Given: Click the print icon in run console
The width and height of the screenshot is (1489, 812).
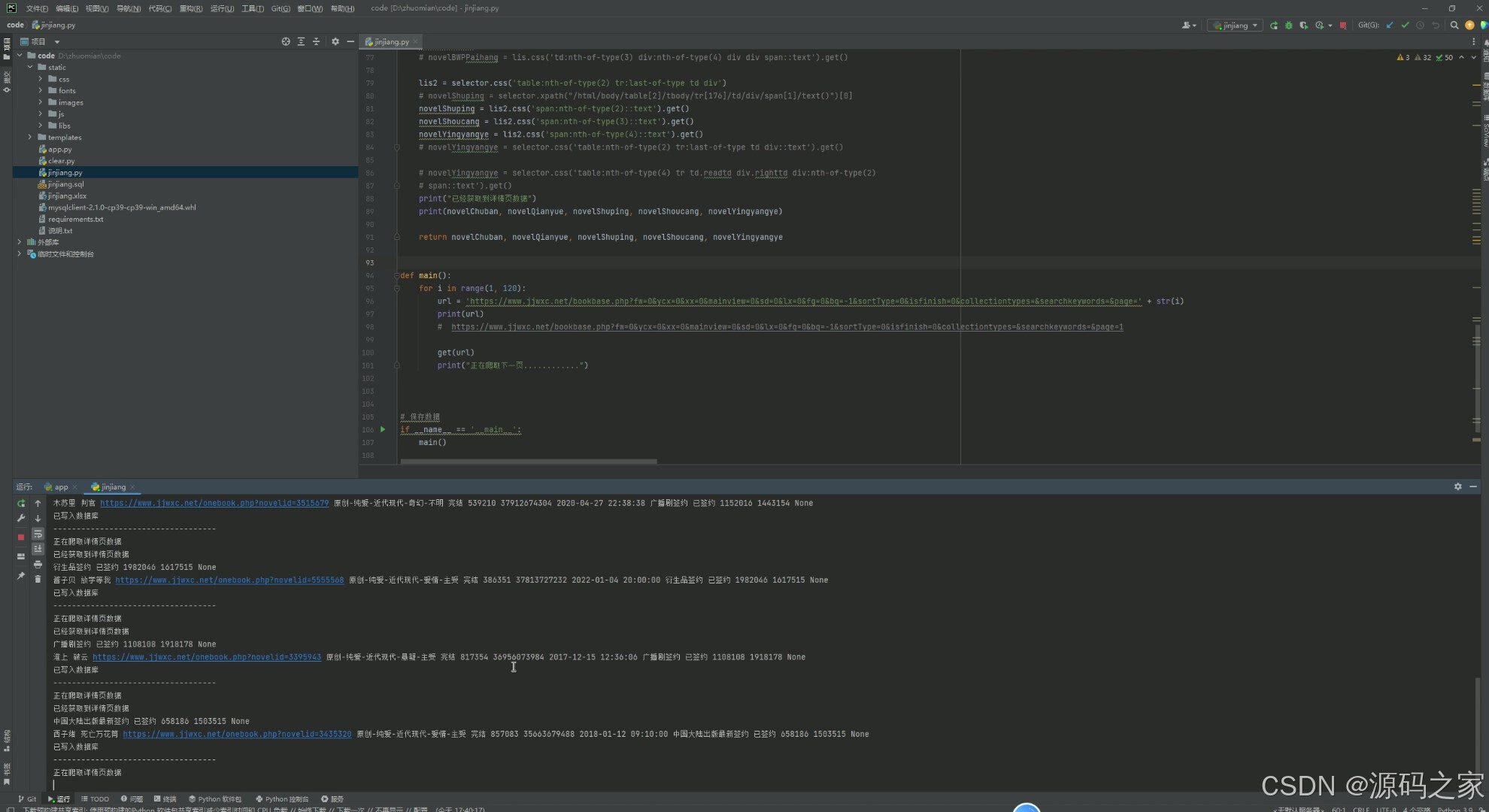Looking at the screenshot, I should pyautogui.click(x=38, y=564).
